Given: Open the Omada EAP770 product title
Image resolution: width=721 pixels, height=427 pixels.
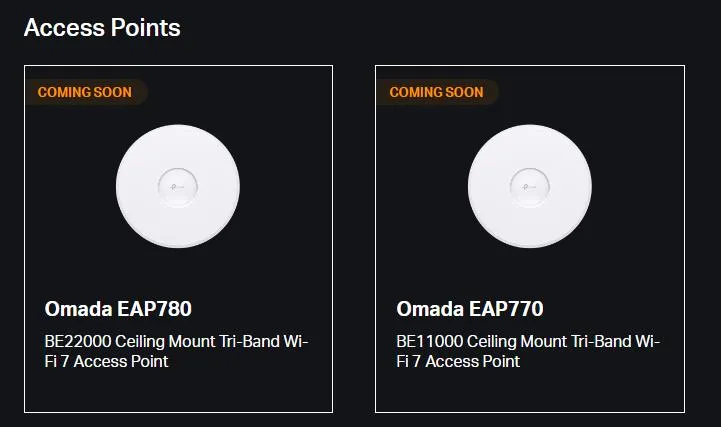Looking at the screenshot, I should pyautogui.click(x=470, y=309).
